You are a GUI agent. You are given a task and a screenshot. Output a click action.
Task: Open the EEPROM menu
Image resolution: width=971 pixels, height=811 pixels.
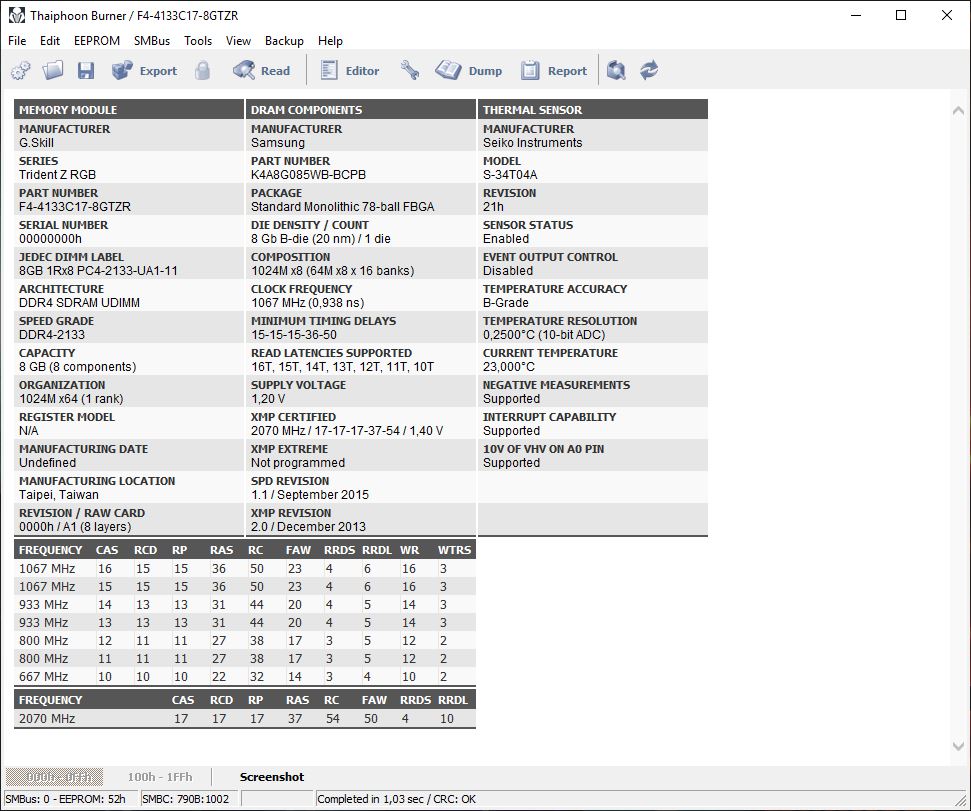pos(97,41)
